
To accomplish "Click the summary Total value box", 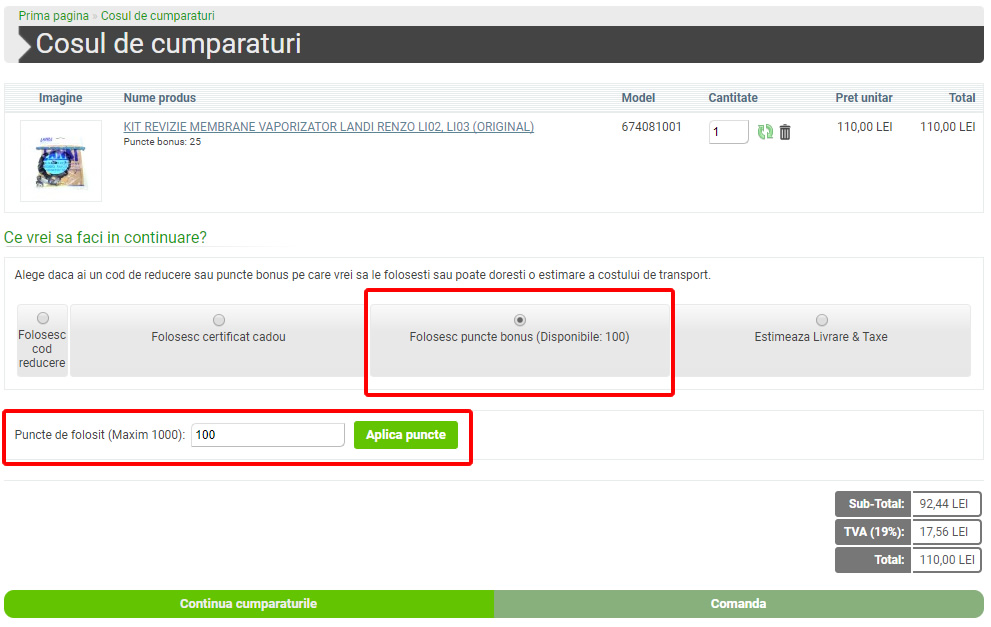I will 946,560.
